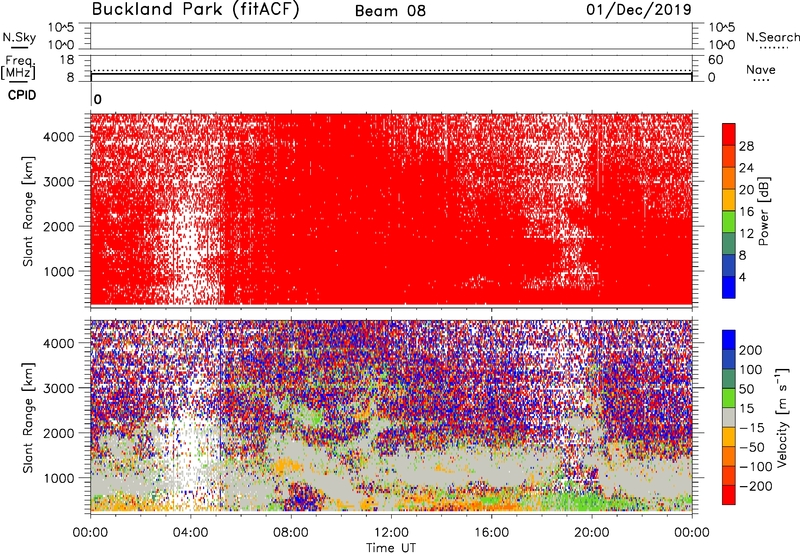The height and width of the screenshot is (554, 800).
Task: Click the 60 tick on Nave axis
Action: click(716, 60)
